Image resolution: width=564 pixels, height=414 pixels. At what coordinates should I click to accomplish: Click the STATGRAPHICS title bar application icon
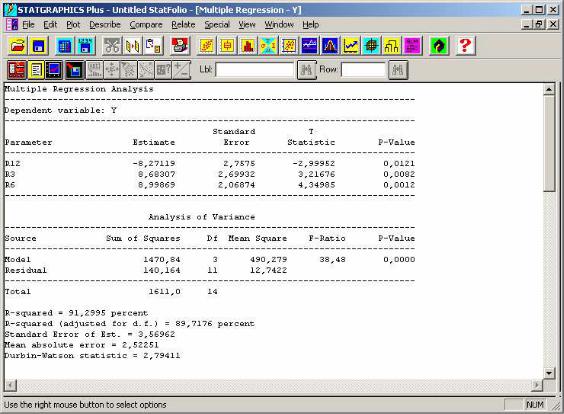pos(10,10)
